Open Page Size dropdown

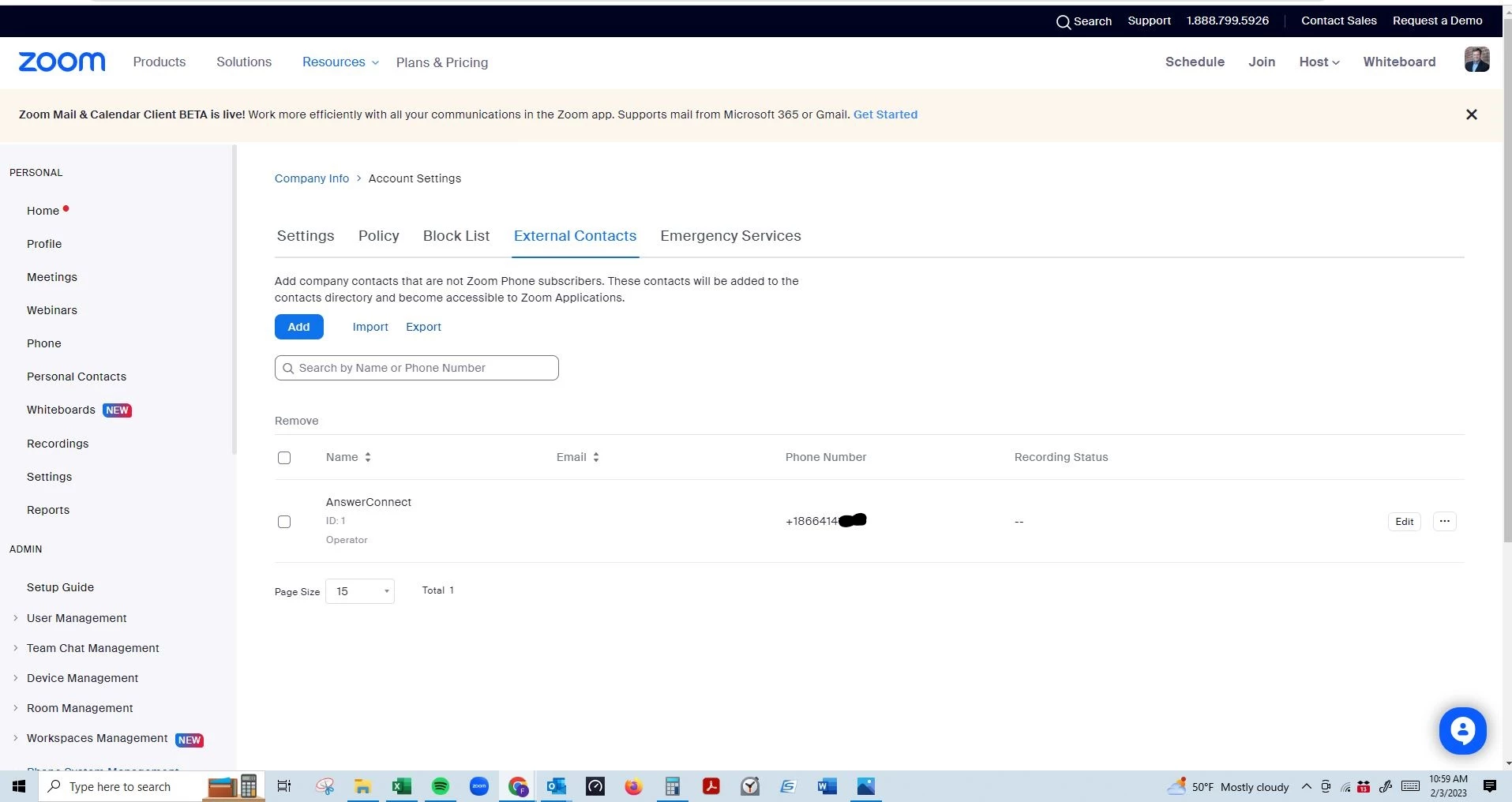(x=360, y=591)
